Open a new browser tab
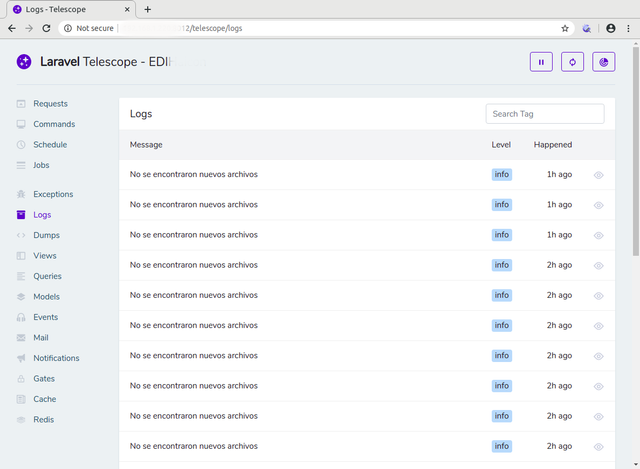 point(148,9)
